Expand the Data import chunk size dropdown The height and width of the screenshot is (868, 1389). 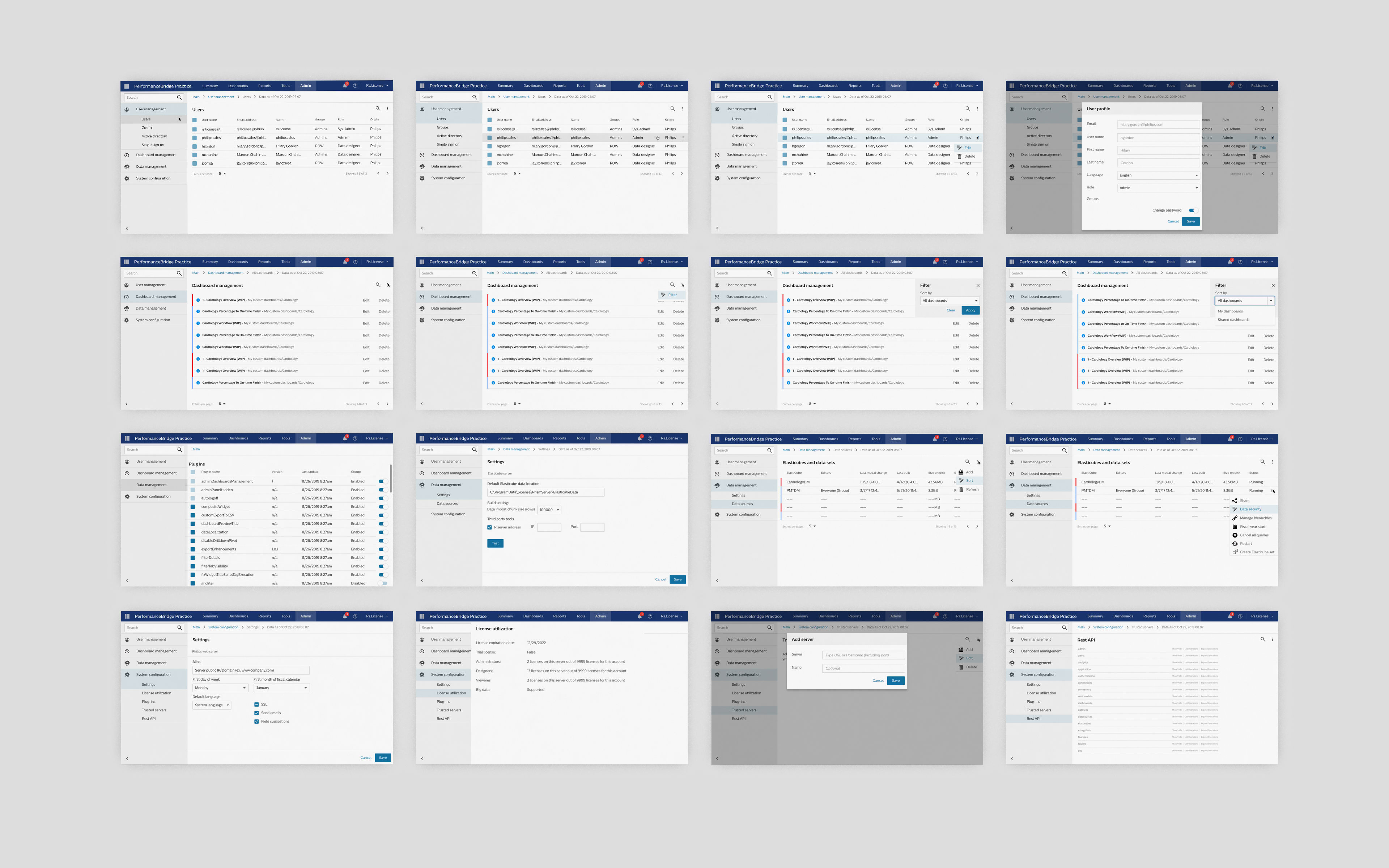tap(549, 510)
